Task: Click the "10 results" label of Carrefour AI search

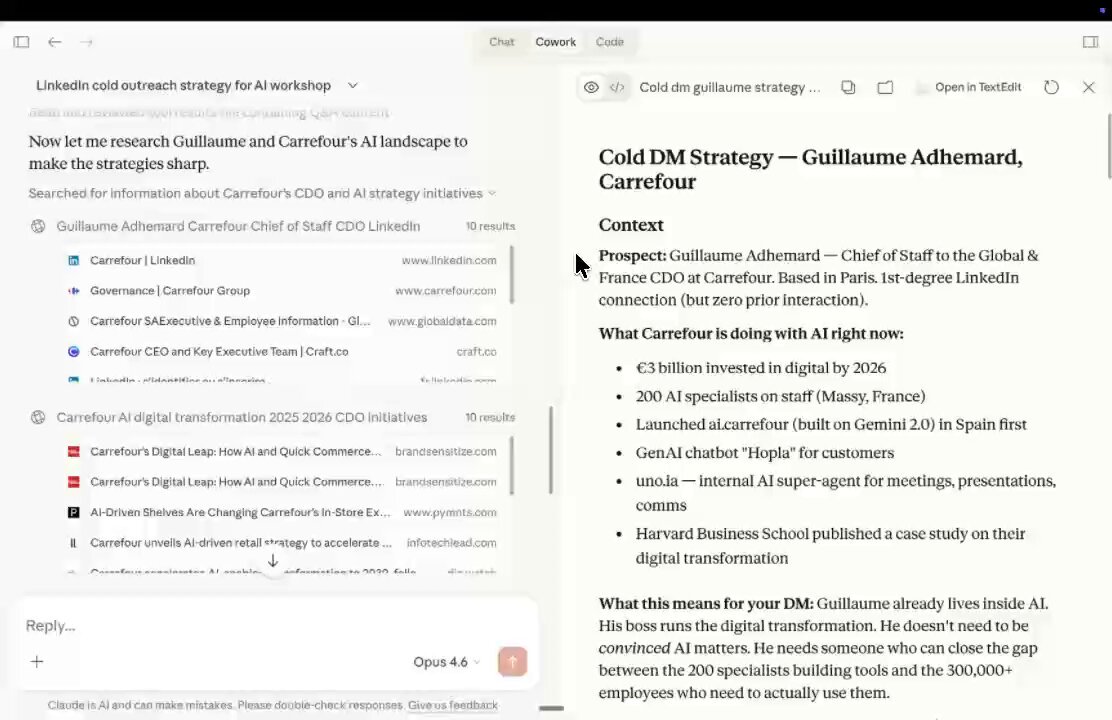Action: [x=490, y=417]
